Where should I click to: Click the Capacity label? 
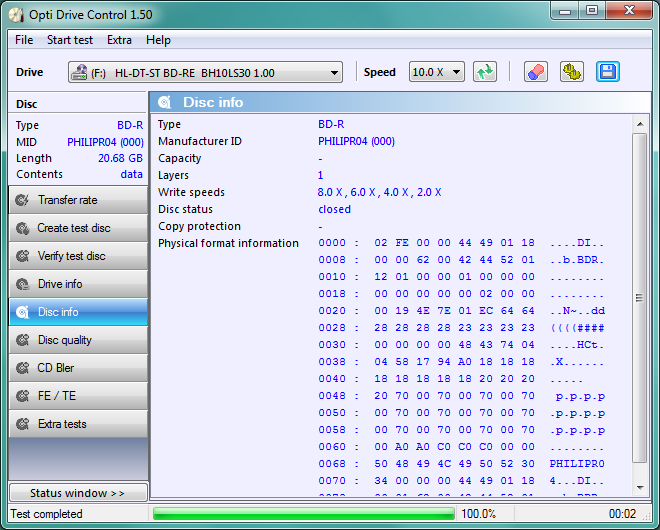coord(180,158)
